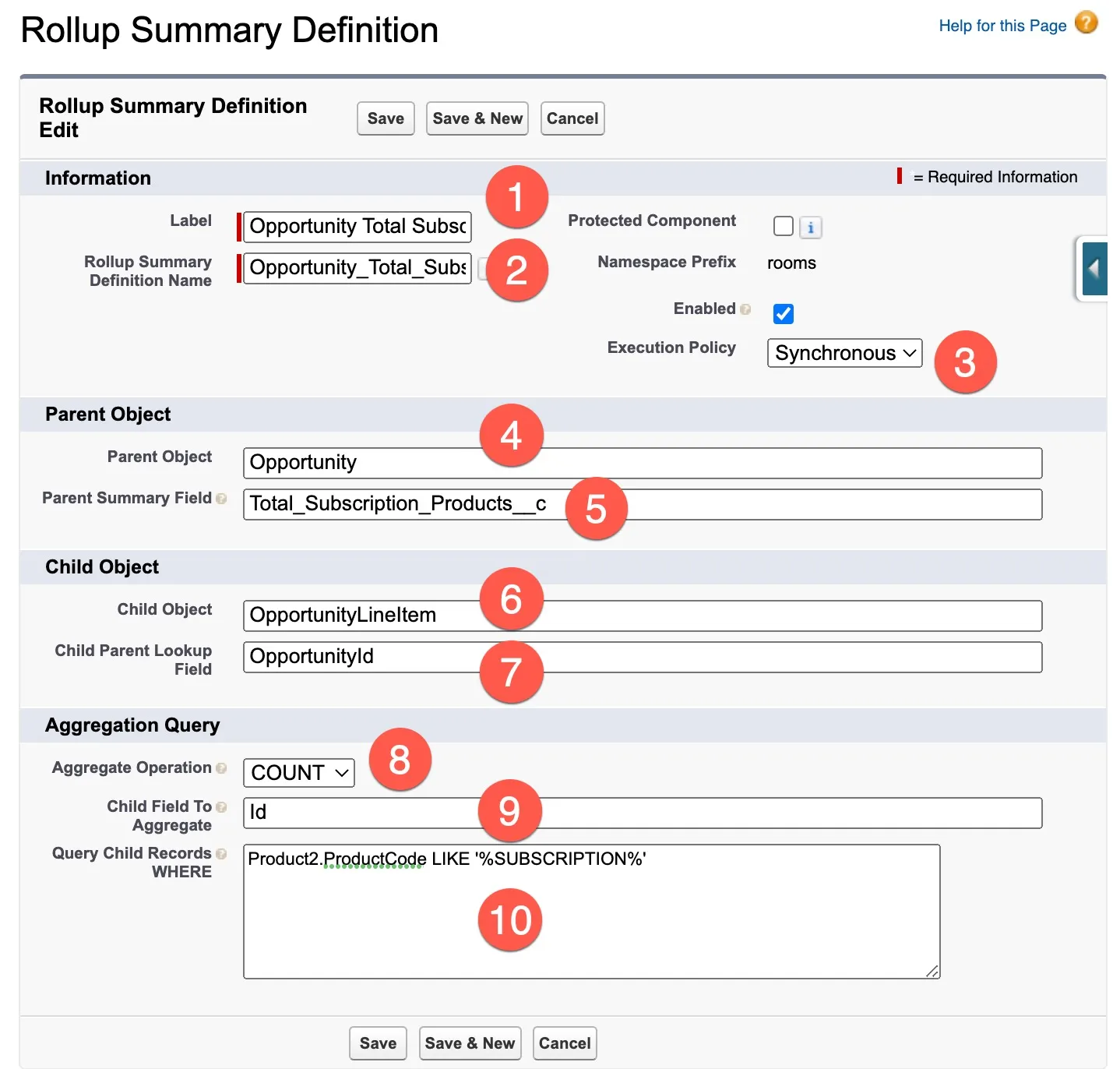
Task: Click the bottom Cancel button
Action: [x=565, y=1043]
